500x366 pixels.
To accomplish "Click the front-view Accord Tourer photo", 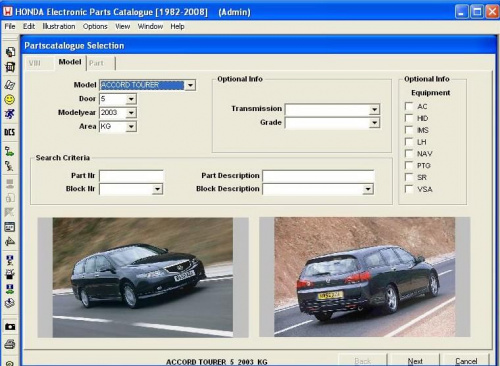I will click(x=143, y=277).
